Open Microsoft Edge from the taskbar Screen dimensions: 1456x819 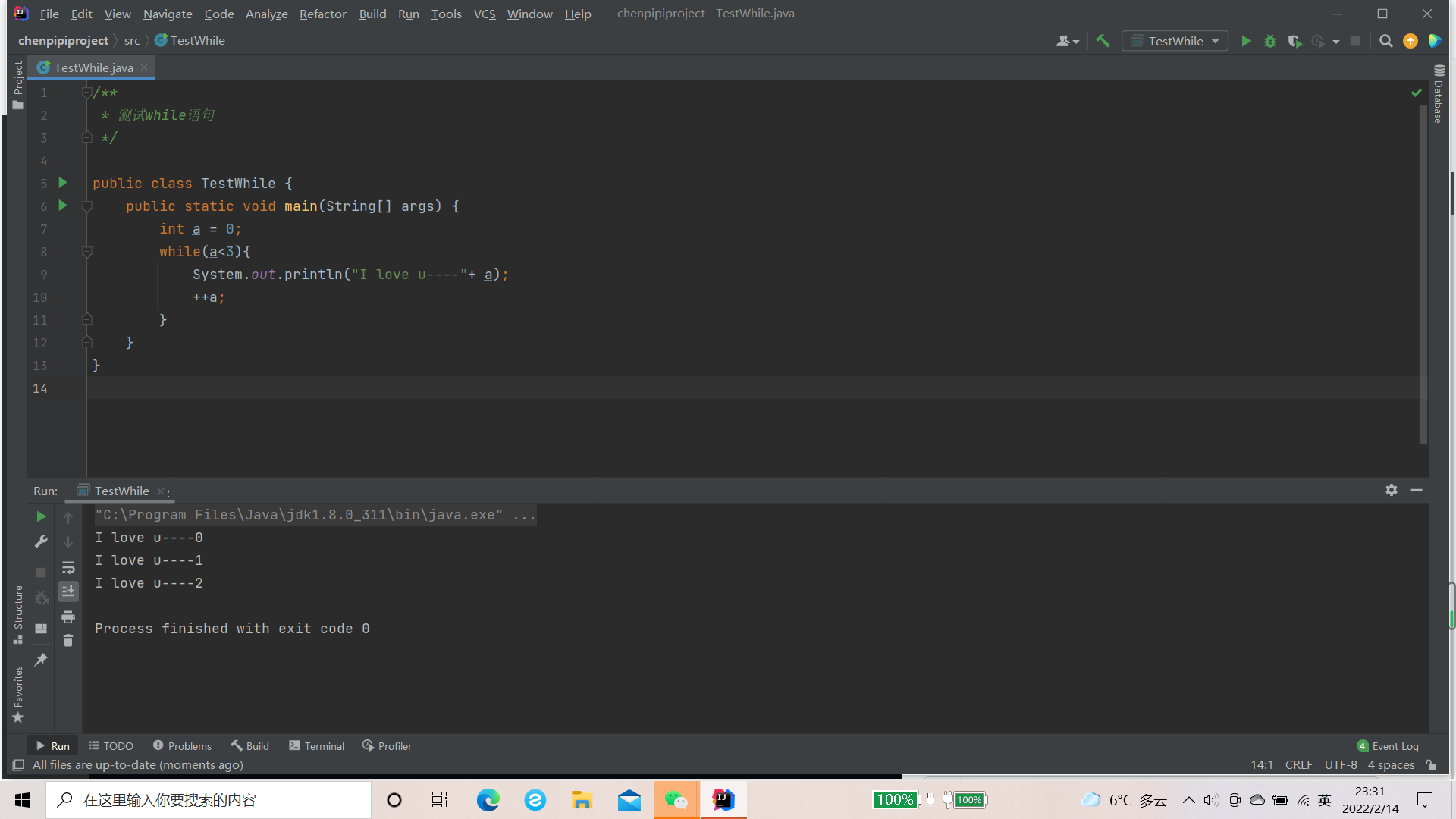point(488,800)
